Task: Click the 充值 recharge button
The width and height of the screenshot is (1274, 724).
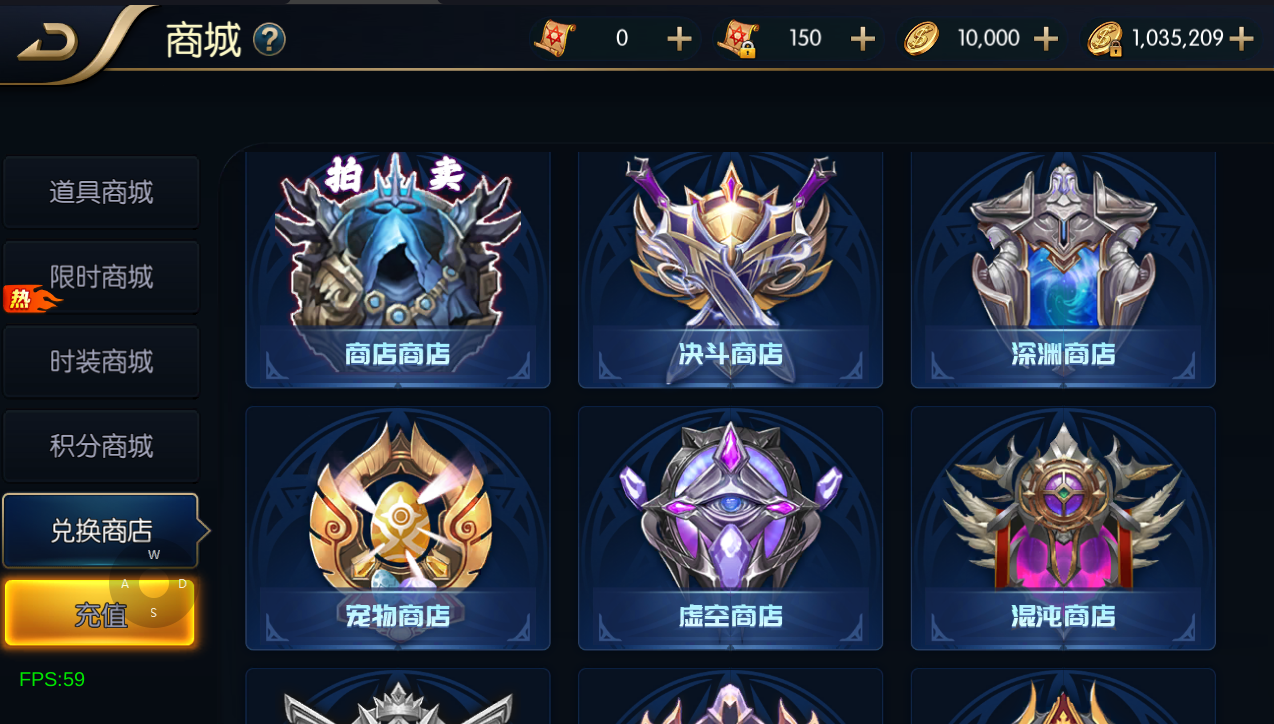Action: [x=100, y=613]
